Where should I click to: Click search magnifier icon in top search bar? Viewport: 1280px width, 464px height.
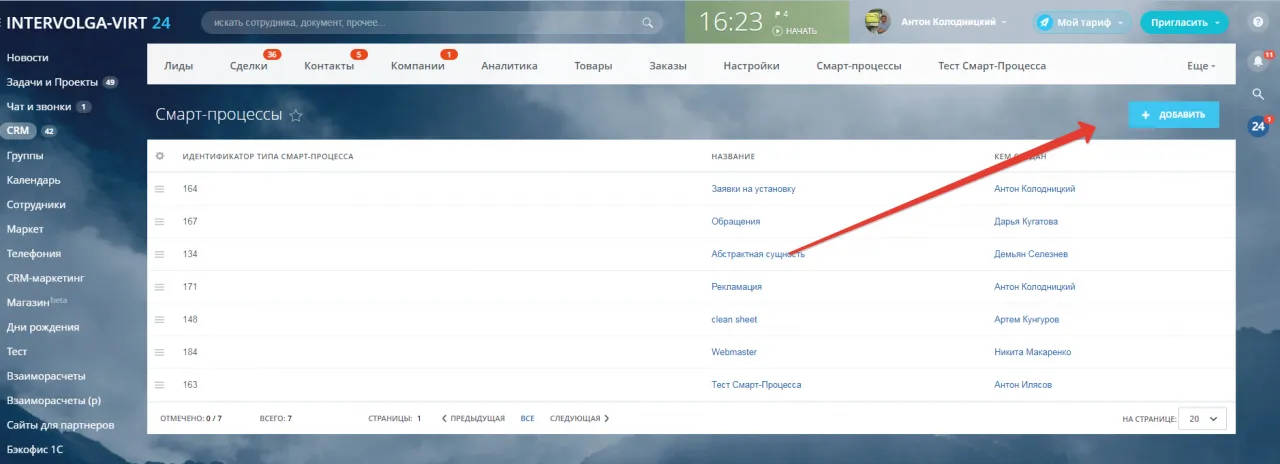pyautogui.click(x=648, y=22)
